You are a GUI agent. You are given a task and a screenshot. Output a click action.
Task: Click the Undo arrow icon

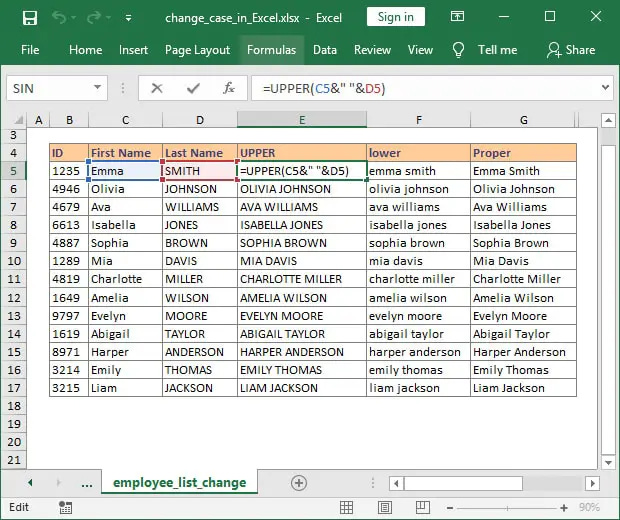[x=60, y=18]
